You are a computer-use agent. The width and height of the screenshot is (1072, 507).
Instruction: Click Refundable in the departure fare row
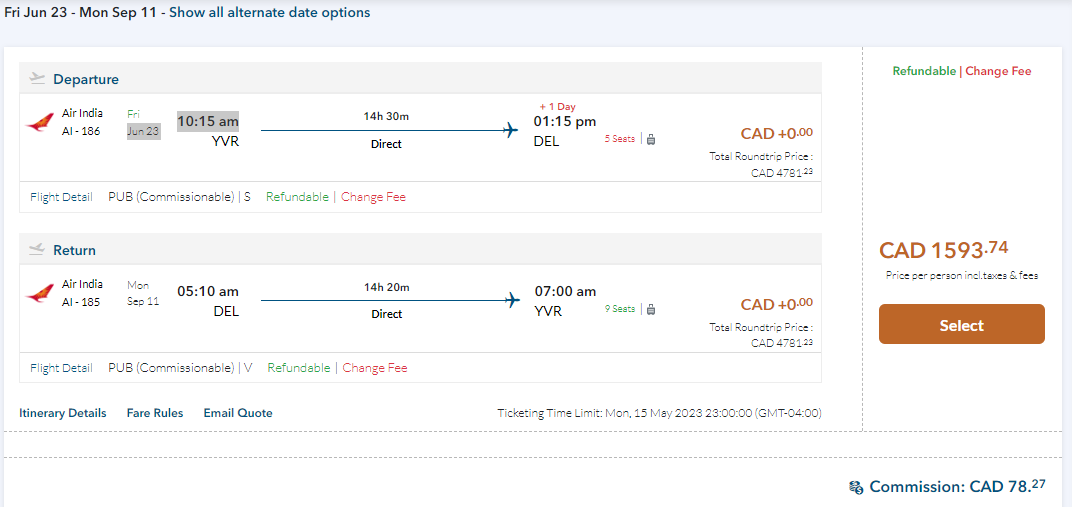297,197
